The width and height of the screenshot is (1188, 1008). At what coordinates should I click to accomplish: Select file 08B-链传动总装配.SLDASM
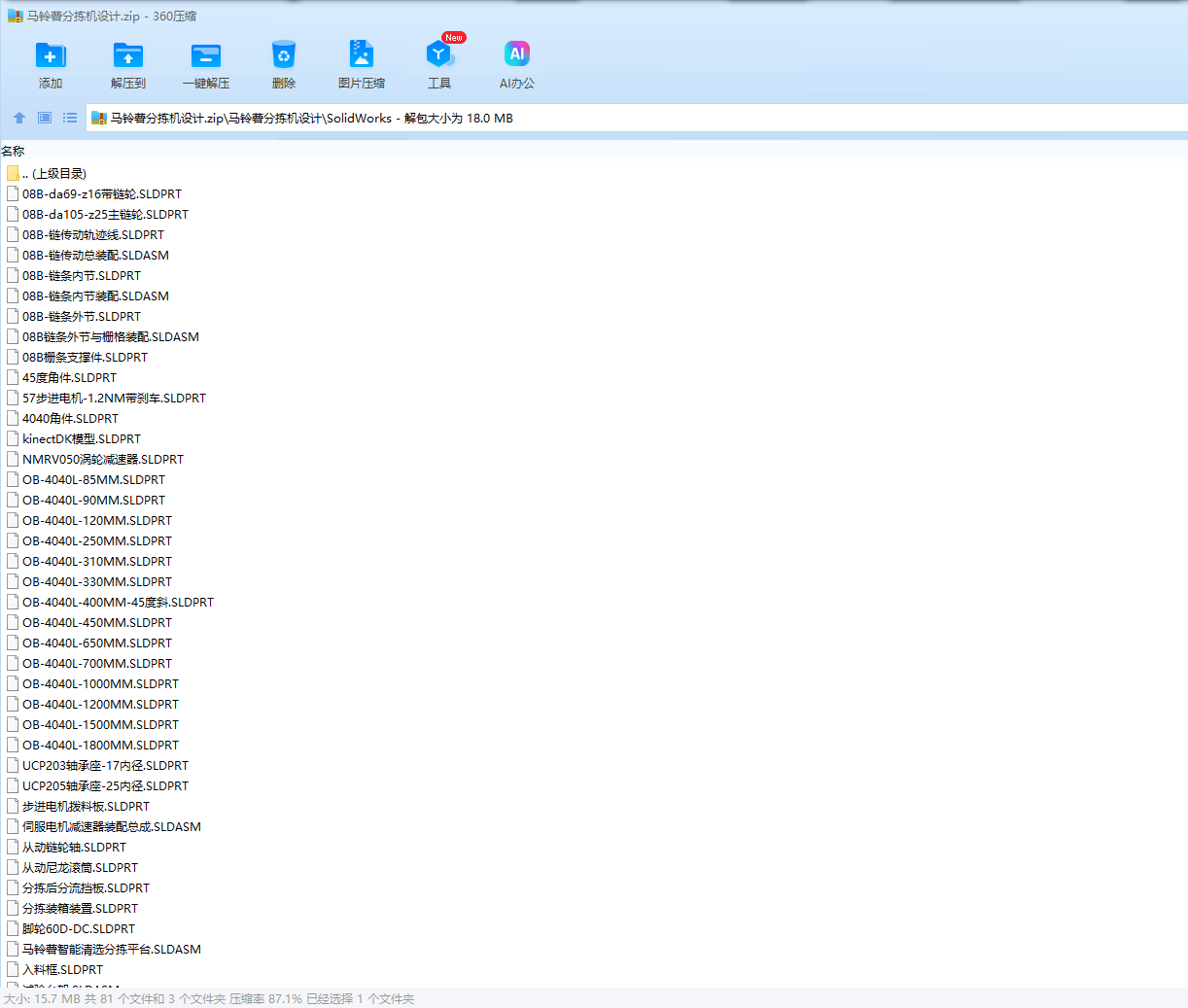coord(96,256)
